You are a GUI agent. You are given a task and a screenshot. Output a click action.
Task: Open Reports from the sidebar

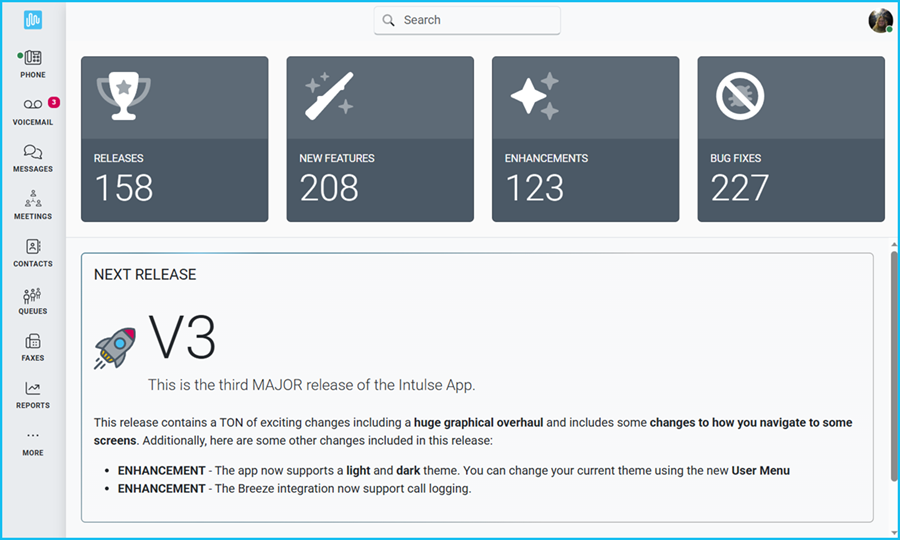(x=33, y=394)
